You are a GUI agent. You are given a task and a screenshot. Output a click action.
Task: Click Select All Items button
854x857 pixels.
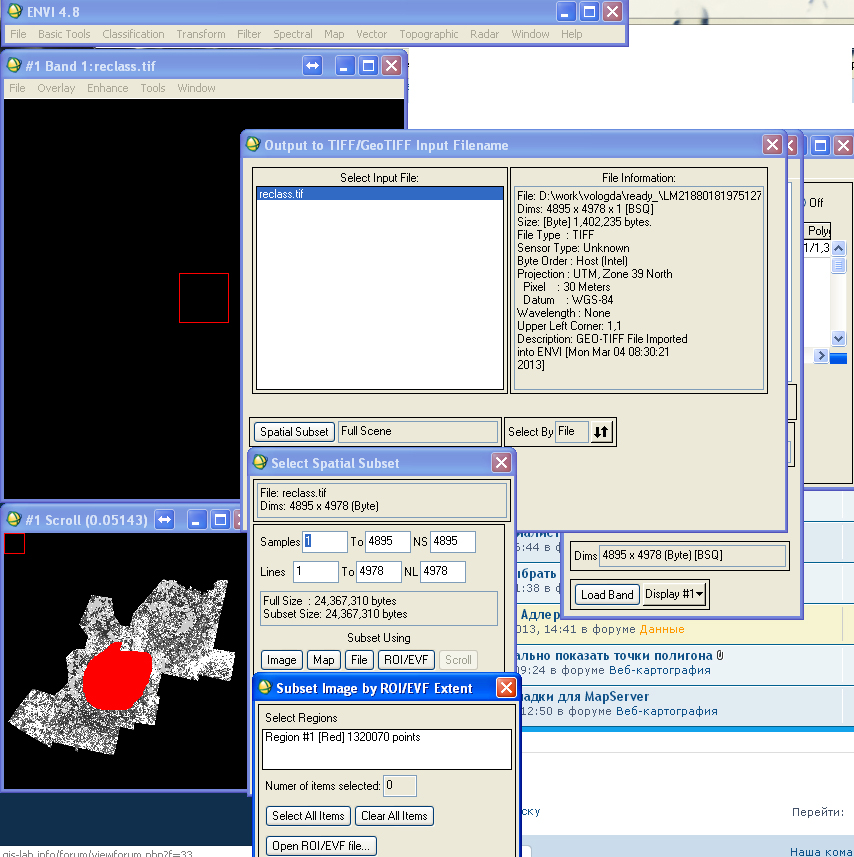click(x=308, y=816)
